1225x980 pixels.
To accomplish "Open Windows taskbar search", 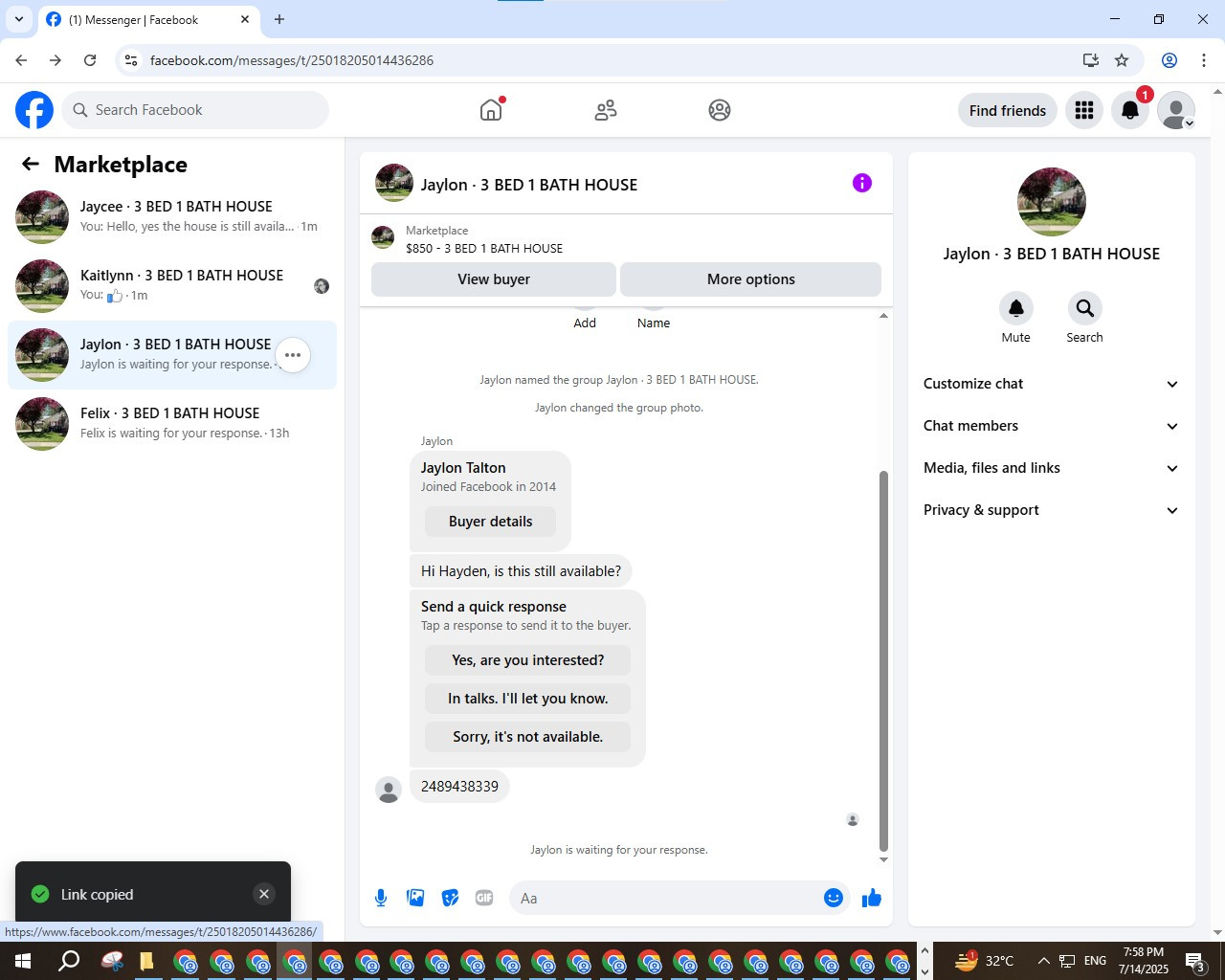I will pos(69,961).
